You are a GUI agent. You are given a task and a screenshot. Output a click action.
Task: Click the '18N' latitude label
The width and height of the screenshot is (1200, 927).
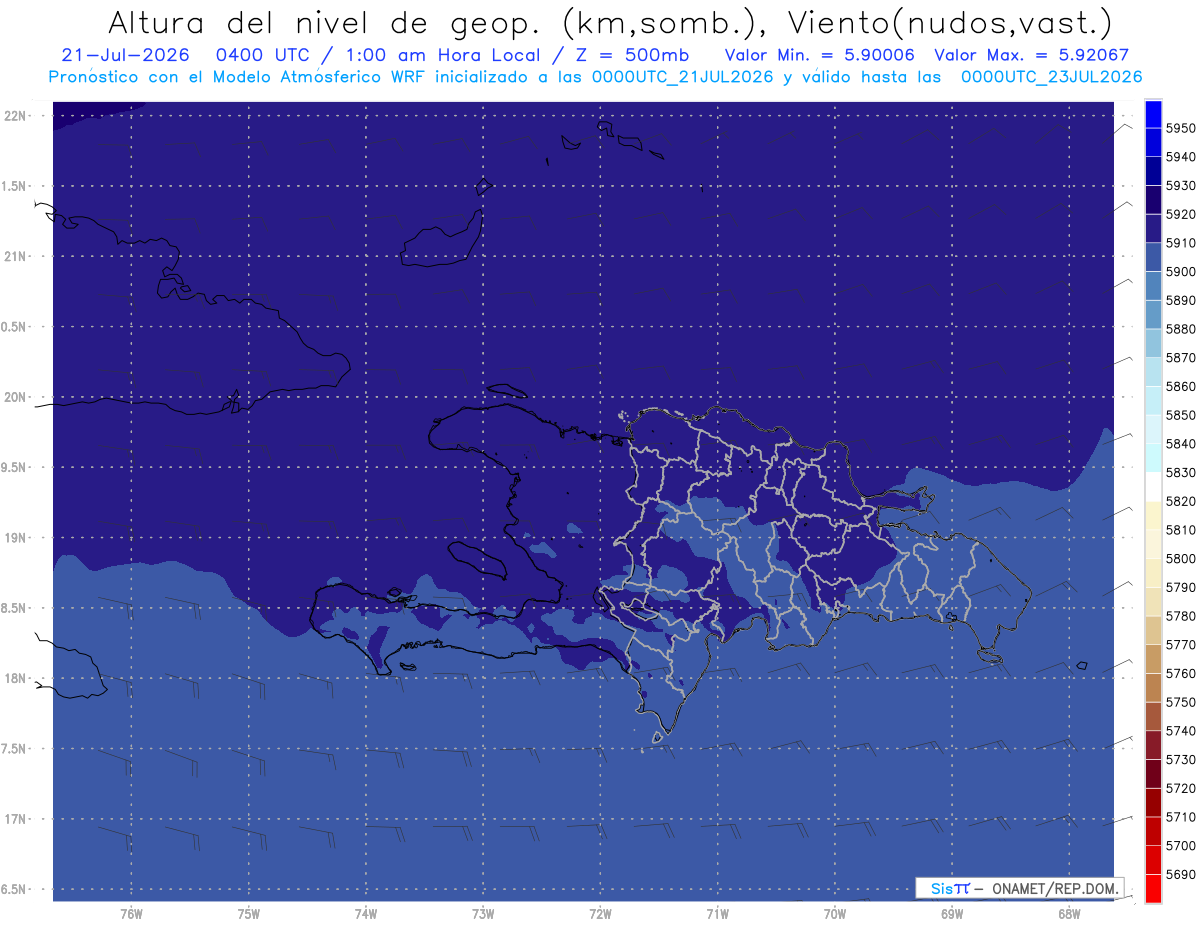click(x=16, y=678)
